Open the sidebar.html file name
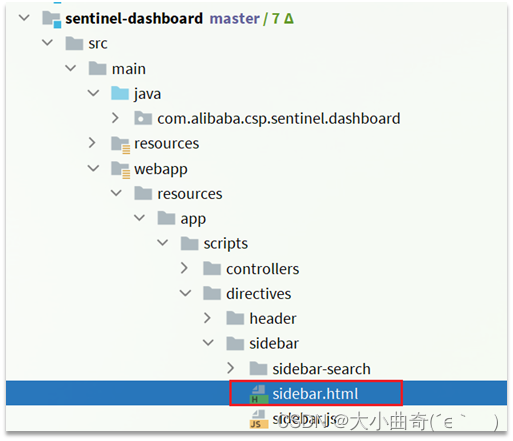Screen dimensions: 513x441 [315, 394]
